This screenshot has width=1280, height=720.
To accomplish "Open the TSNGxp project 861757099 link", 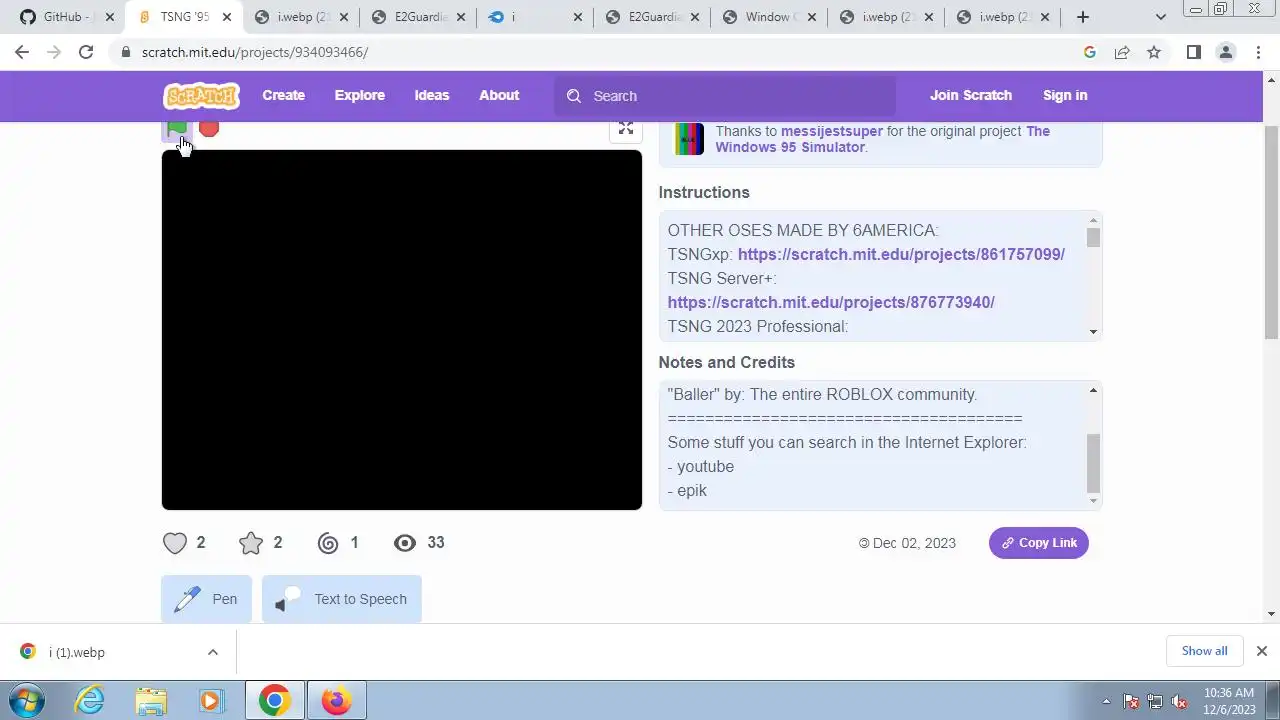I will [x=901, y=254].
